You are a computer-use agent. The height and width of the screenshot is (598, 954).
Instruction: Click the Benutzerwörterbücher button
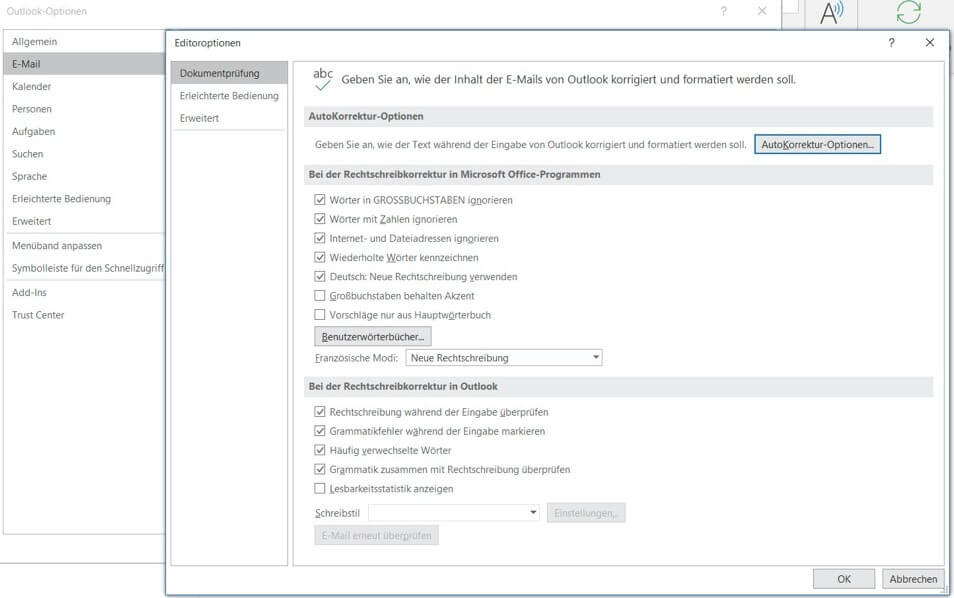373,336
